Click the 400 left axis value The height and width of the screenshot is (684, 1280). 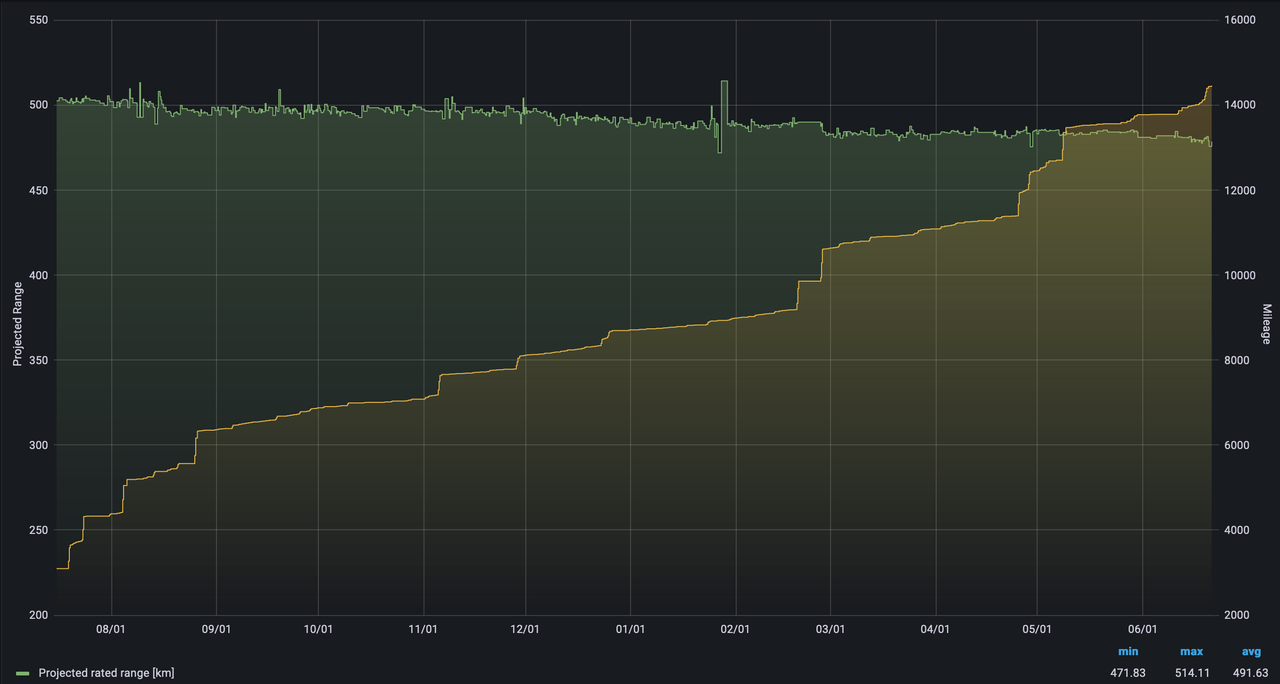click(41, 275)
